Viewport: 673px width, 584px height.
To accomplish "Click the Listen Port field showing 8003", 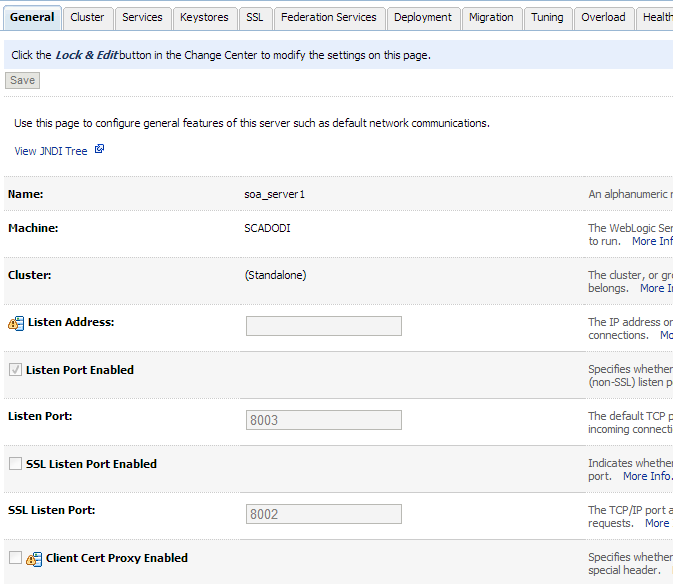I will (x=323, y=420).
